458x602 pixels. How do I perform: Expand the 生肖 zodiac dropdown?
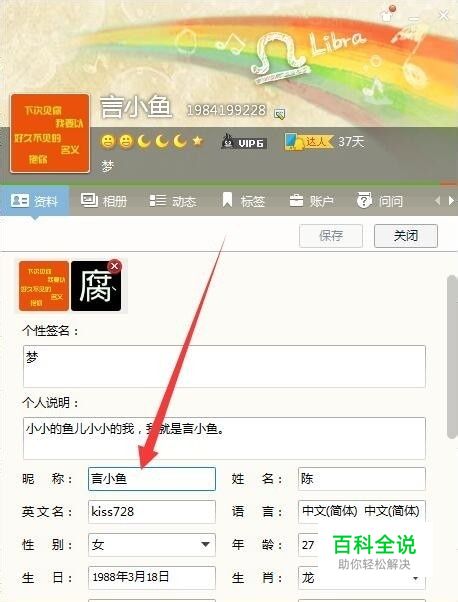tap(415, 578)
